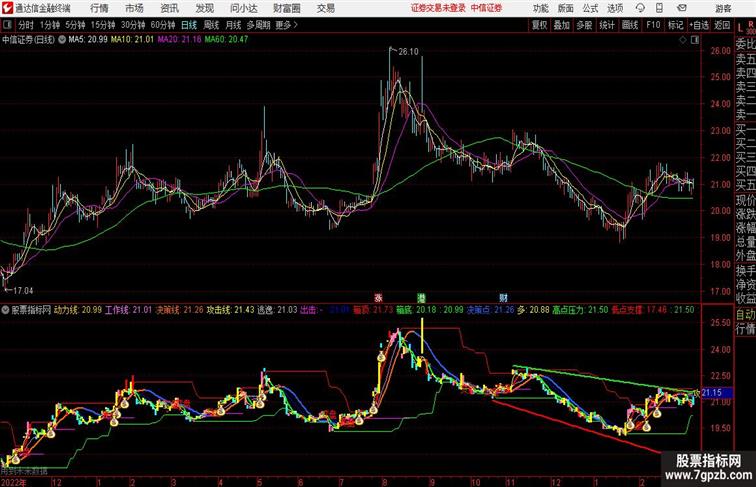Click the MA60: 20.47 value
This screenshot has width=756, height=487.
(x=226, y=40)
